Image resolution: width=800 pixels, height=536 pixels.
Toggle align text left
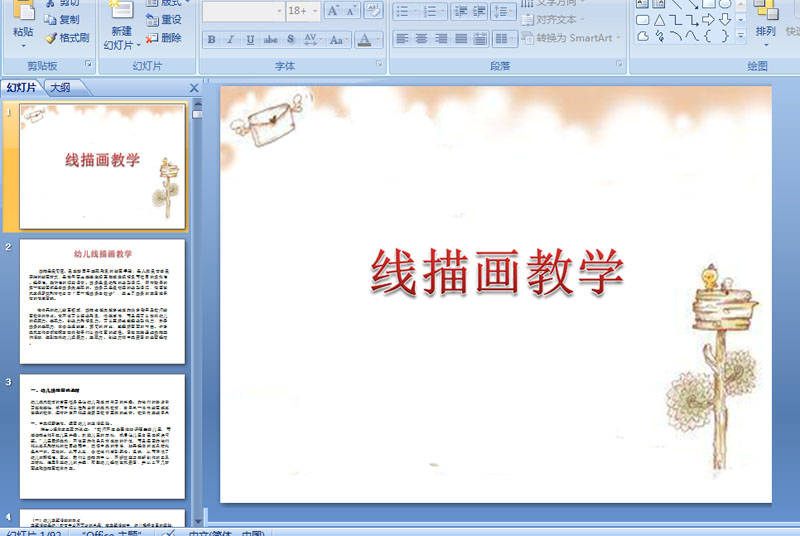(403, 39)
